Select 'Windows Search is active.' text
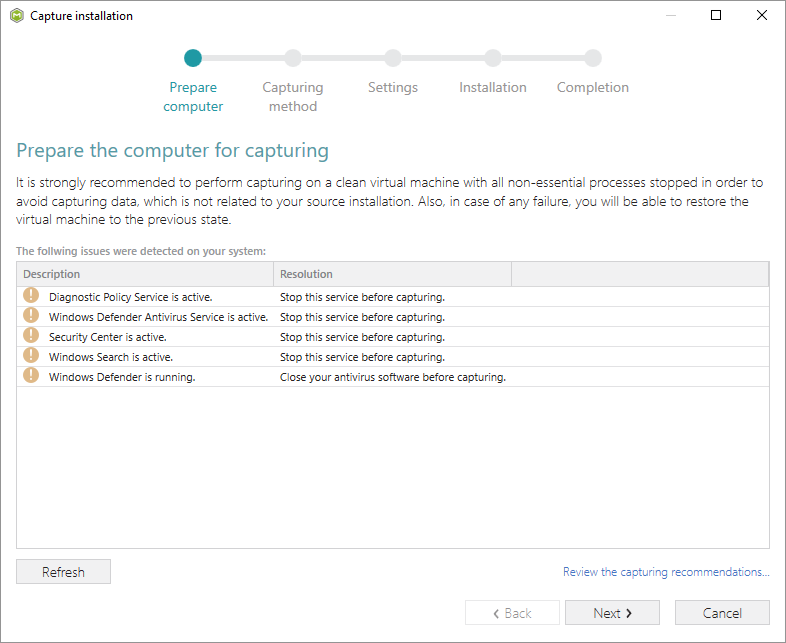 (111, 357)
